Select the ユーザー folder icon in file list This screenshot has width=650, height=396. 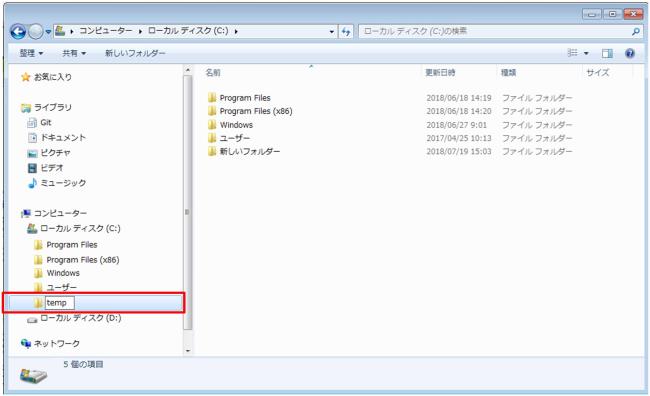point(212,138)
